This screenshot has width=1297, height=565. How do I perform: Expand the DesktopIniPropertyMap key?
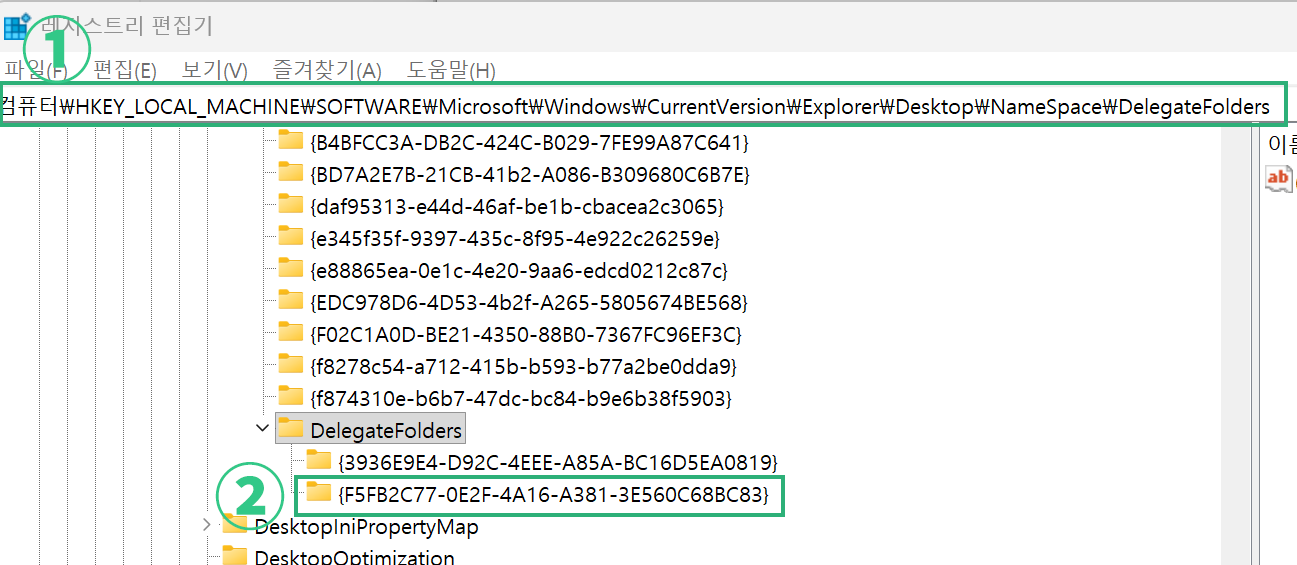[x=207, y=525]
